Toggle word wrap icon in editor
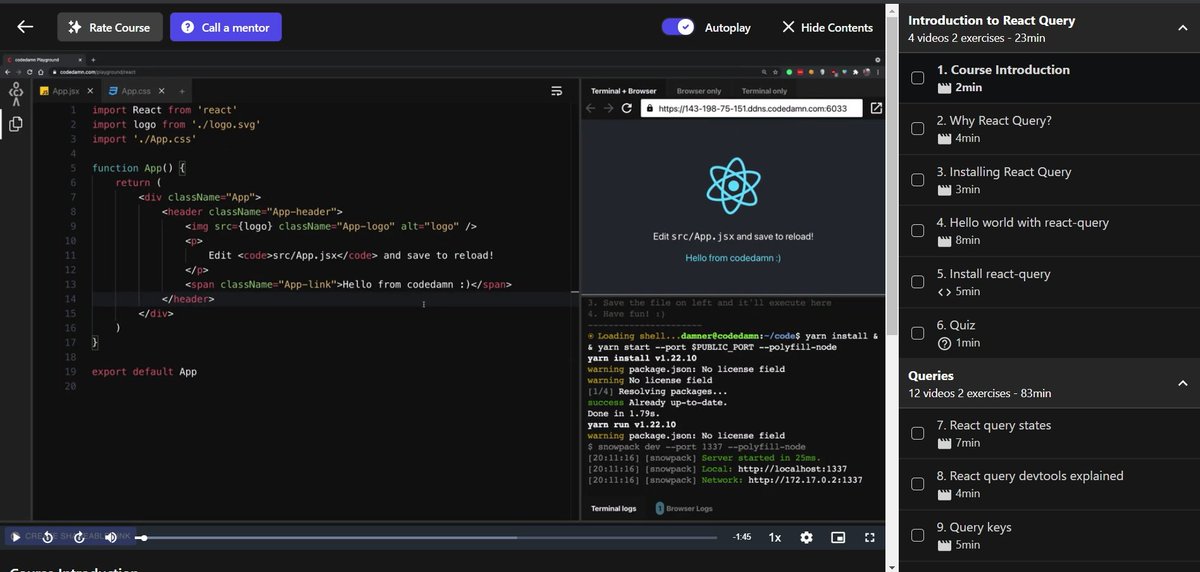The height and width of the screenshot is (572, 1200). pyautogui.click(x=557, y=91)
